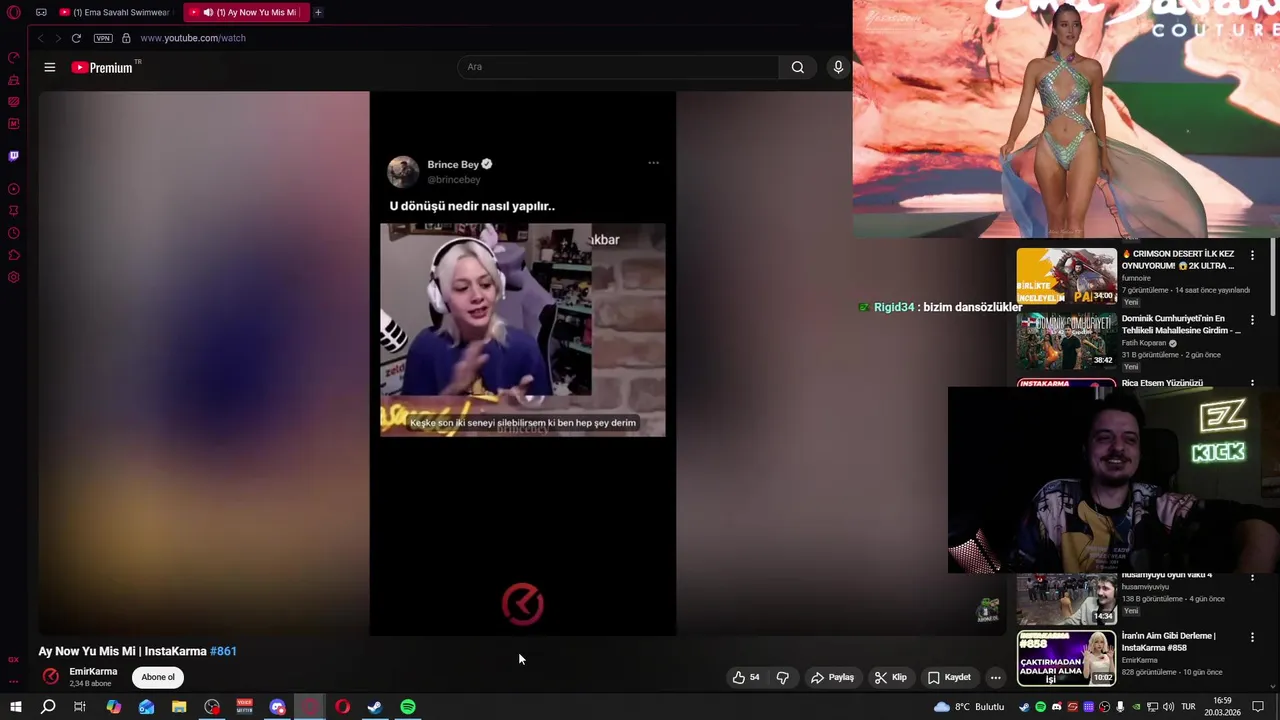Dislike the video with thumbs down
Viewport: 1280px width, 720px height.
783,677
